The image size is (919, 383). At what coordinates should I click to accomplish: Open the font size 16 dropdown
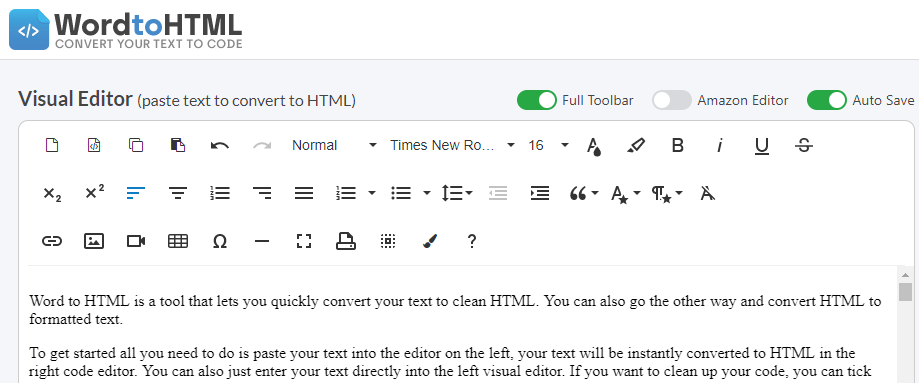pos(548,145)
